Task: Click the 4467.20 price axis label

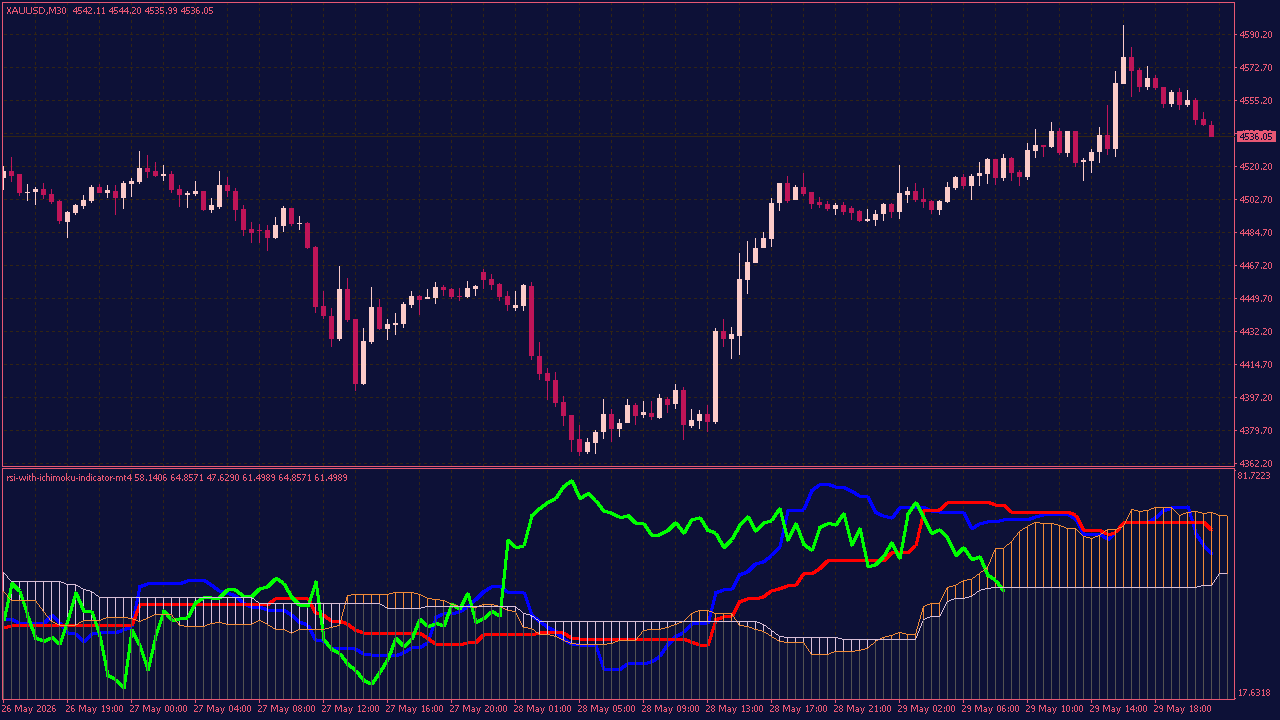Action: [1255, 266]
